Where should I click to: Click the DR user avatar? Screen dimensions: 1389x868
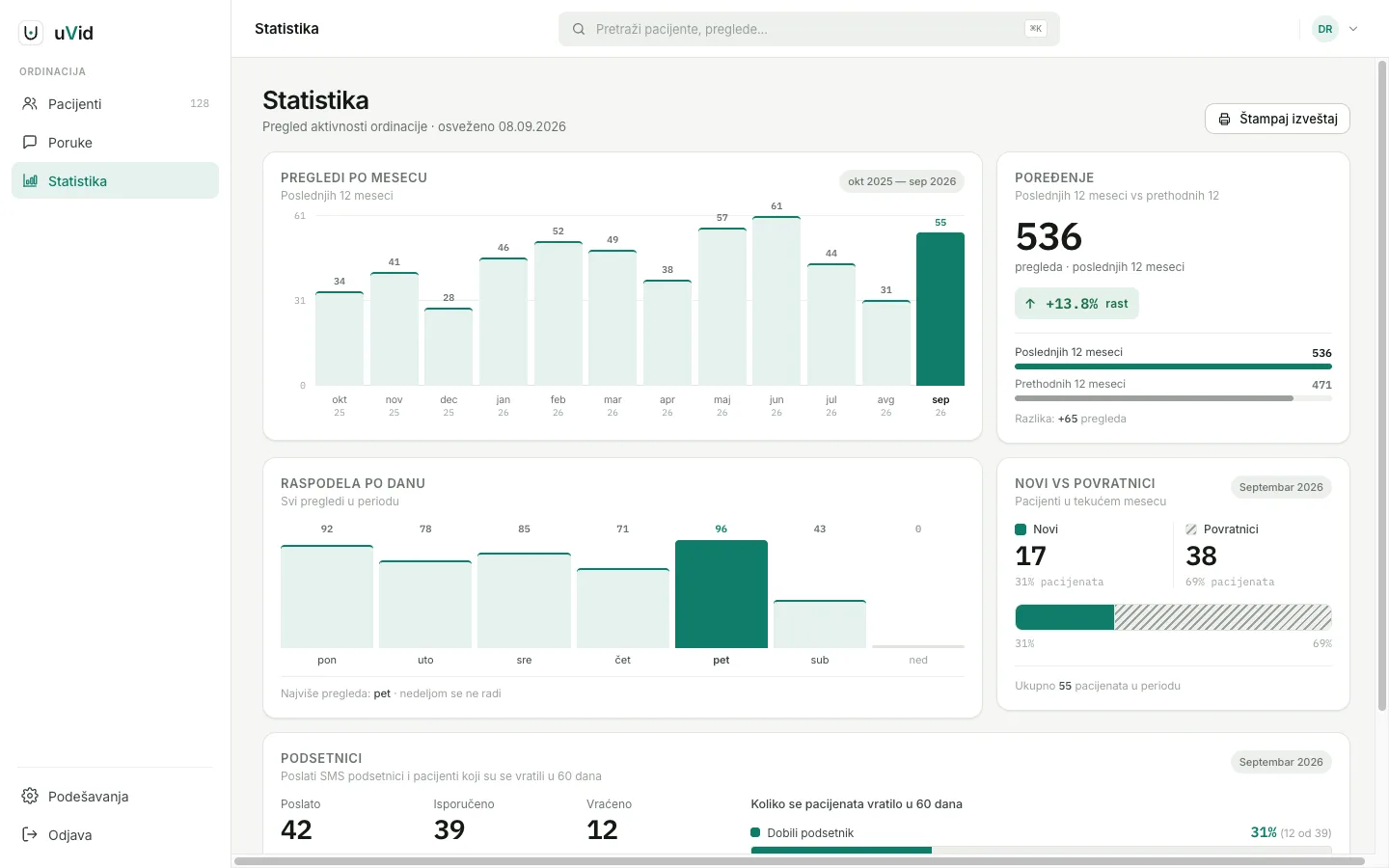coord(1325,29)
